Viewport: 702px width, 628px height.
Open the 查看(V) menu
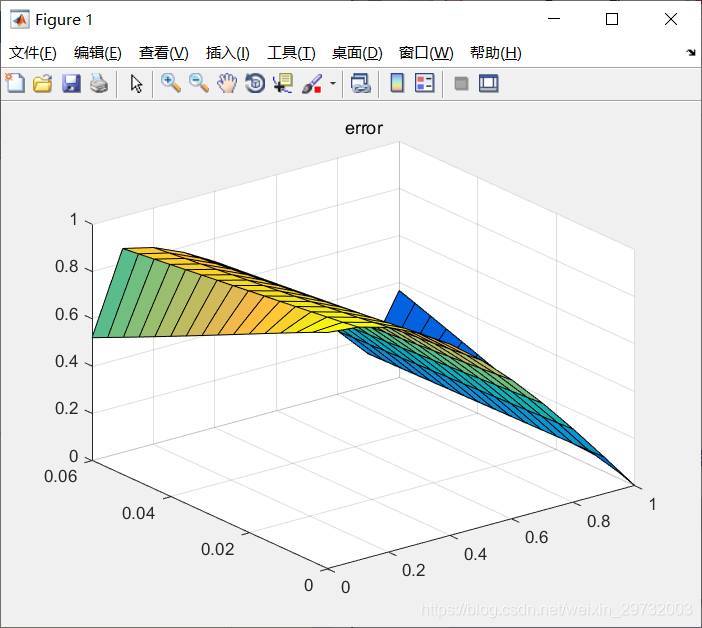pos(163,53)
